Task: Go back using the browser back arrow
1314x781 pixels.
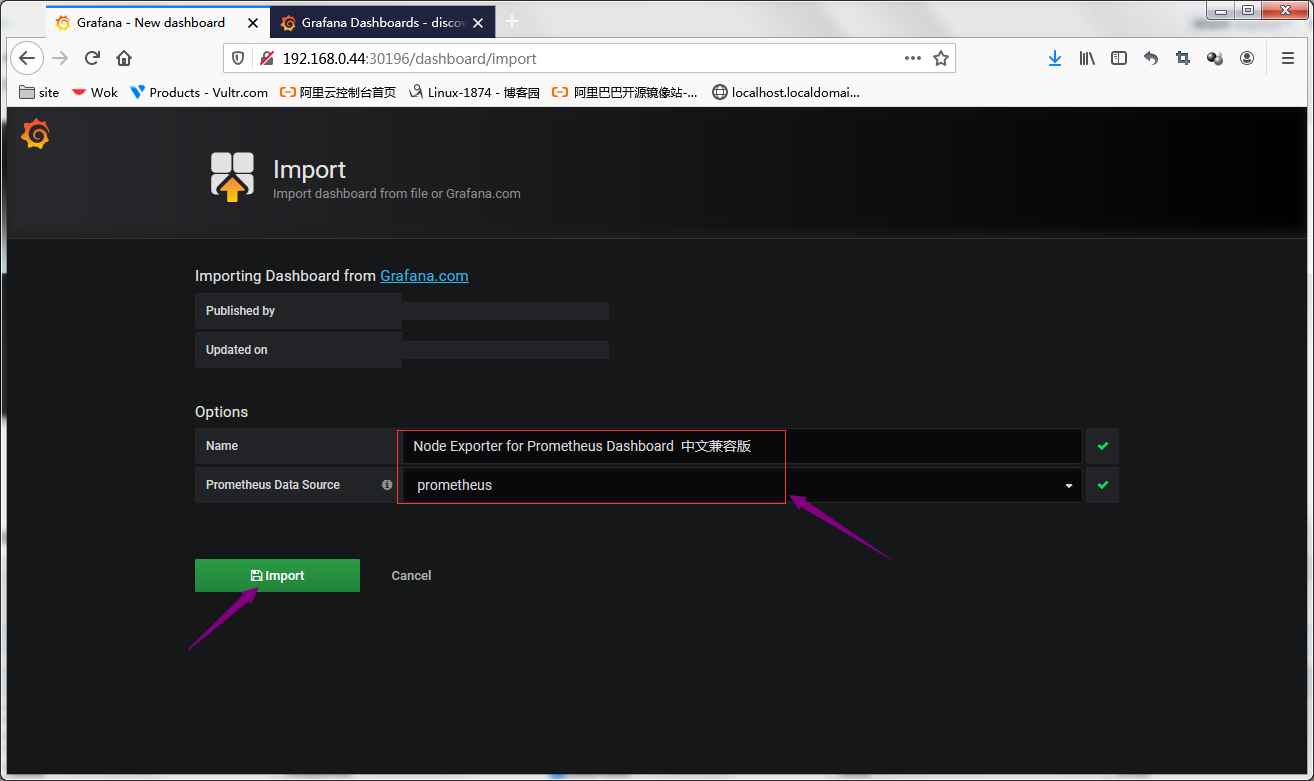Action: tap(27, 58)
